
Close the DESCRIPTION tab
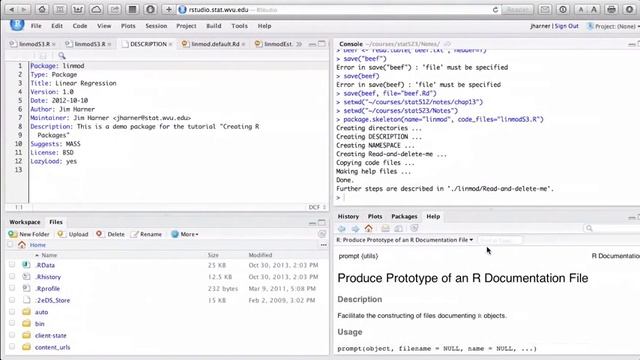click(170, 44)
